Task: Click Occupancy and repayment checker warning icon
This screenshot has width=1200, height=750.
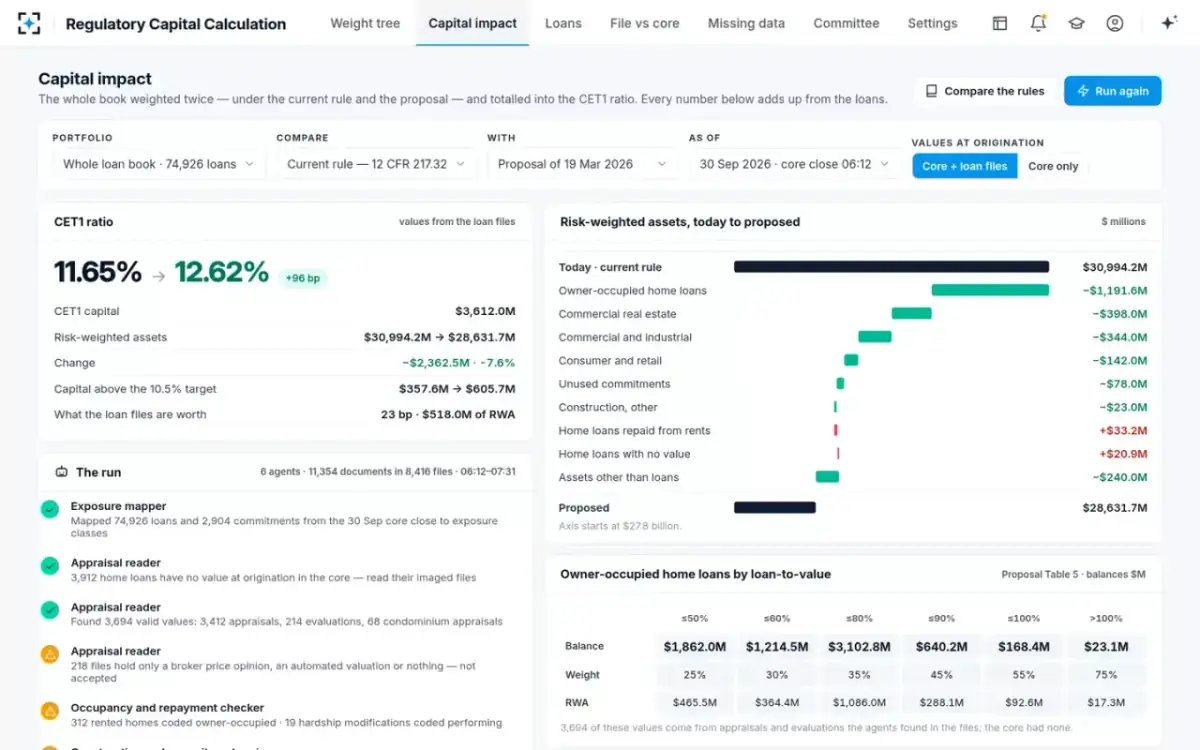Action: point(50,711)
